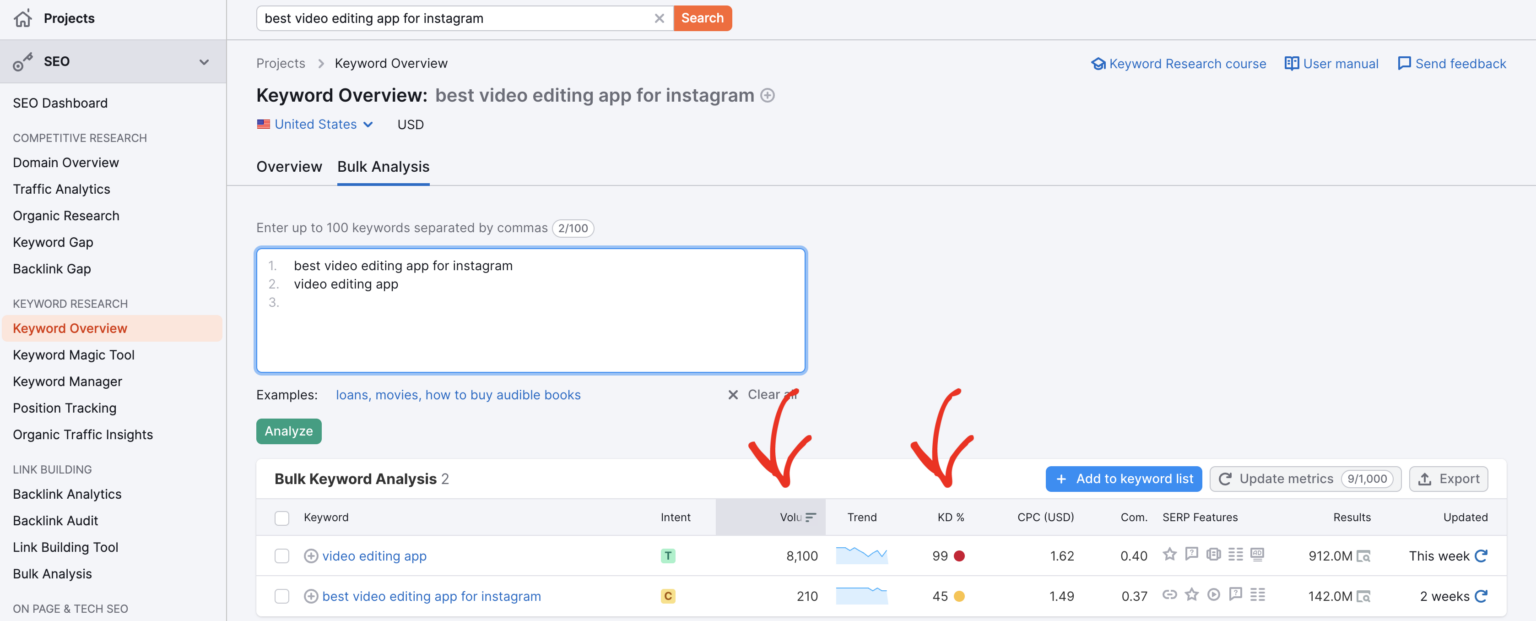Clear the search field using the X

tap(659, 17)
